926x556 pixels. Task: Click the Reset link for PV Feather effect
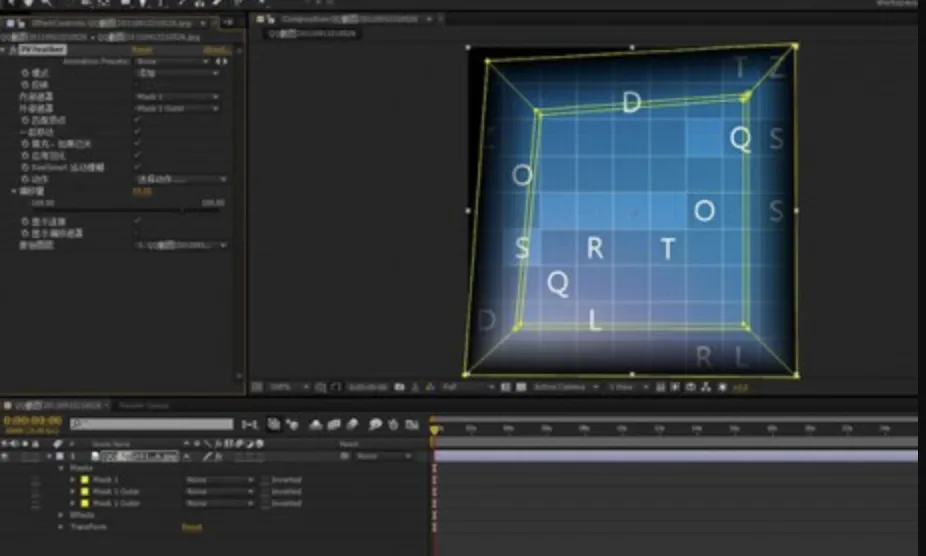(x=142, y=50)
